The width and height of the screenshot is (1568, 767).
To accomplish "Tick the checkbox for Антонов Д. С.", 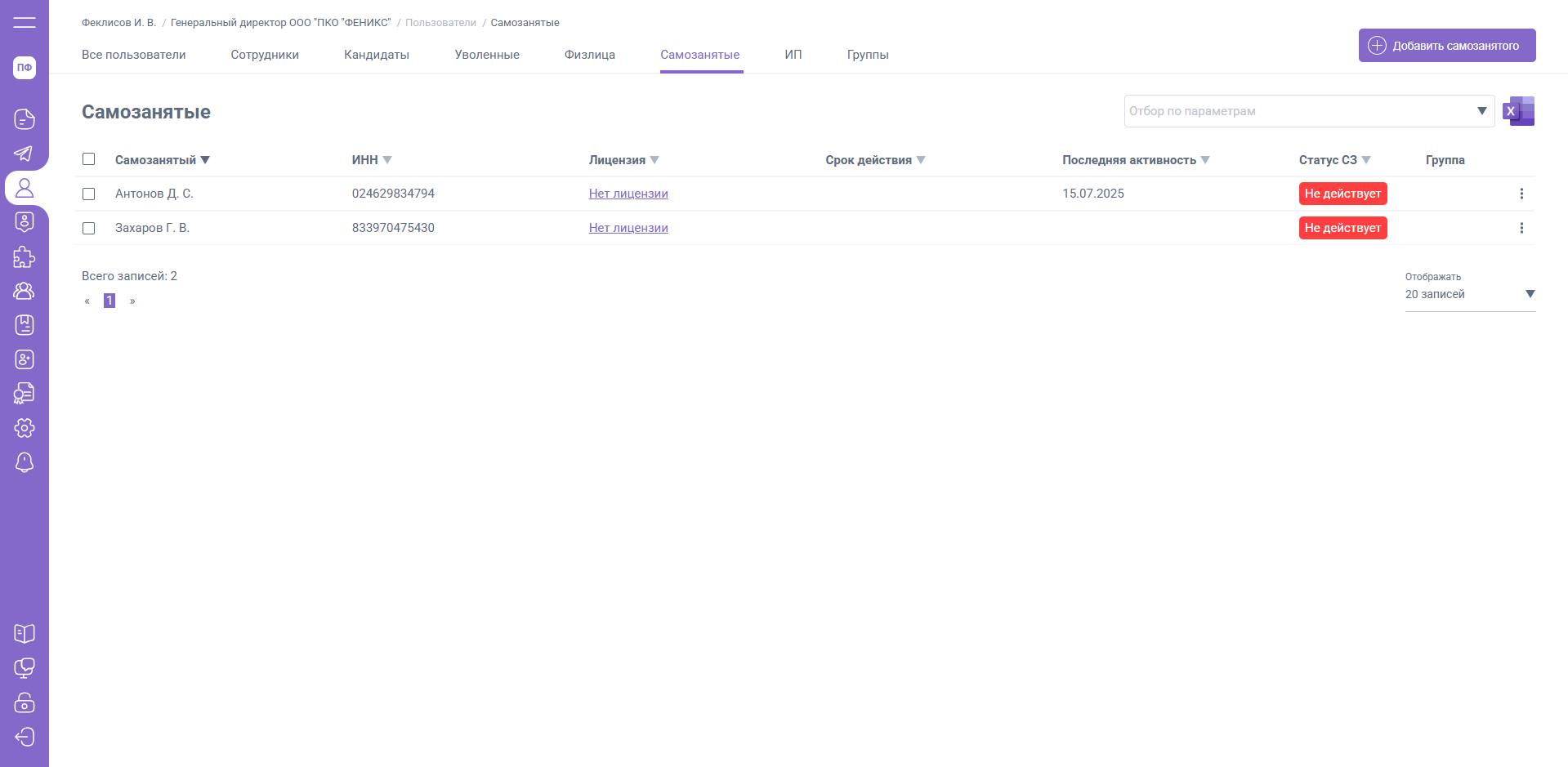I will tap(89, 194).
